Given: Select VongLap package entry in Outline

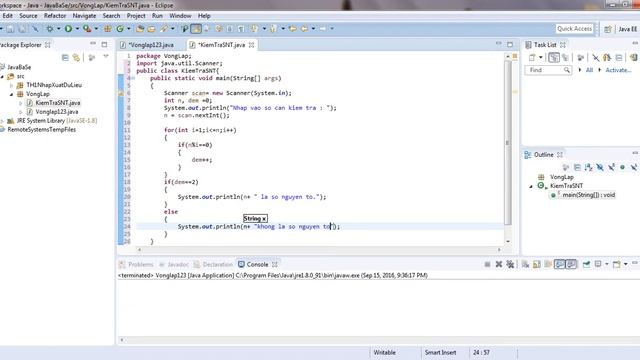Looking at the screenshot, I should [x=562, y=177].
